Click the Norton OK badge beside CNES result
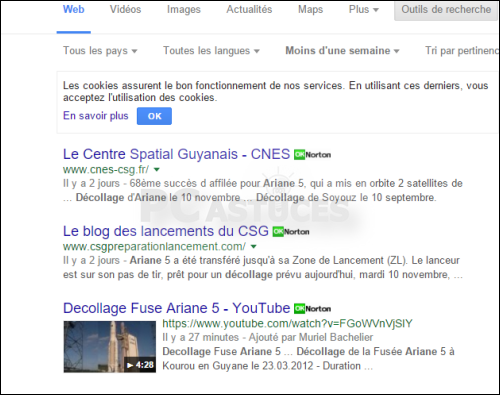The width and height of the screenshot is (500, 395). [x=312, y=155]
